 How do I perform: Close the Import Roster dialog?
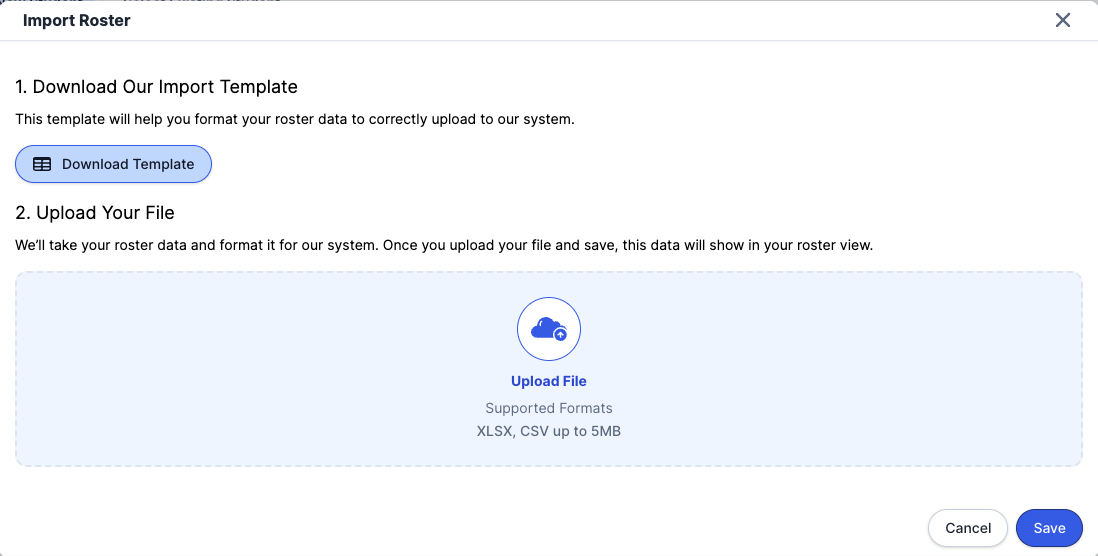[1063, 20]
